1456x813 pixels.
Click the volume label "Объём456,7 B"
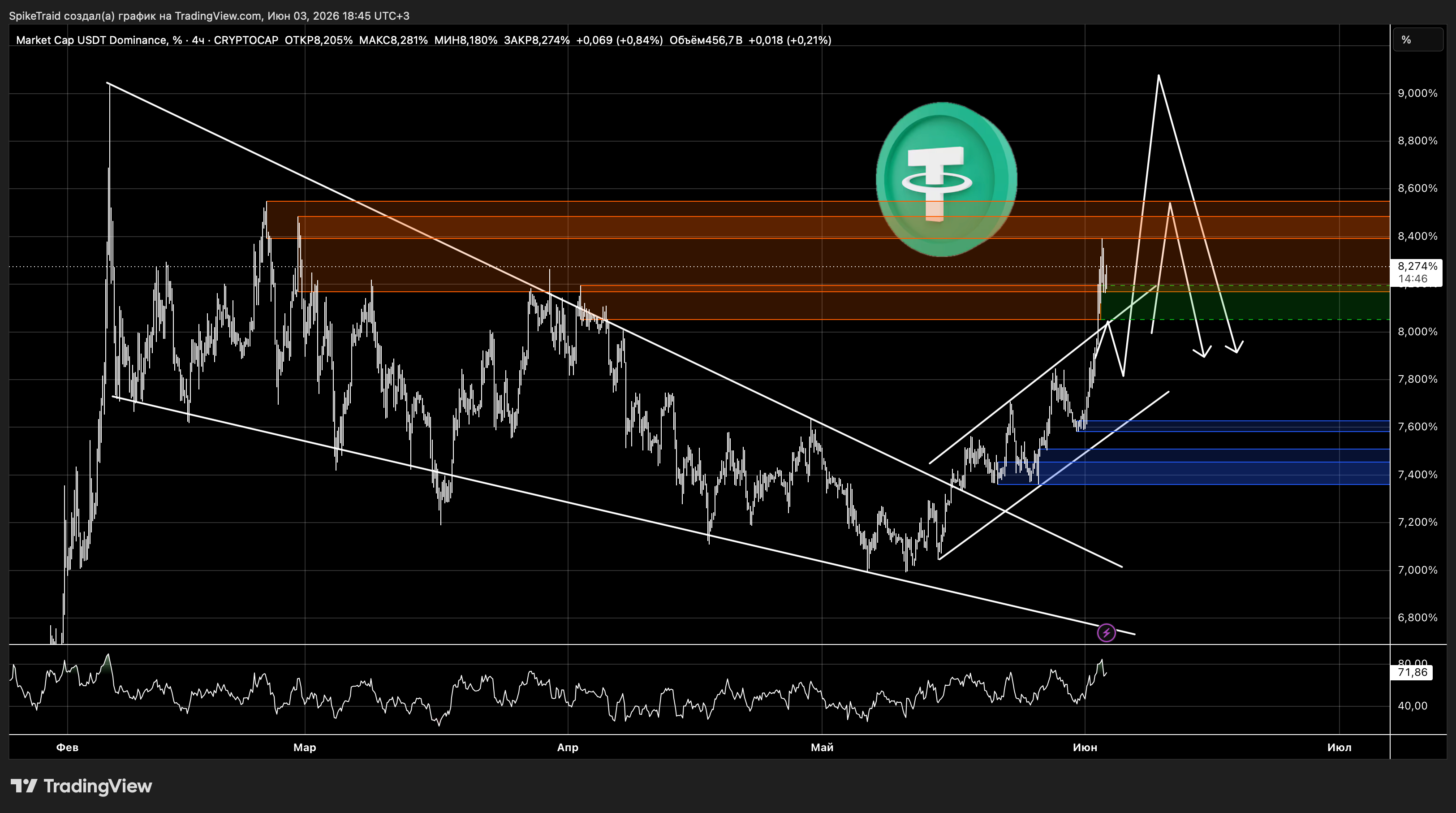[x=706, y=40]
